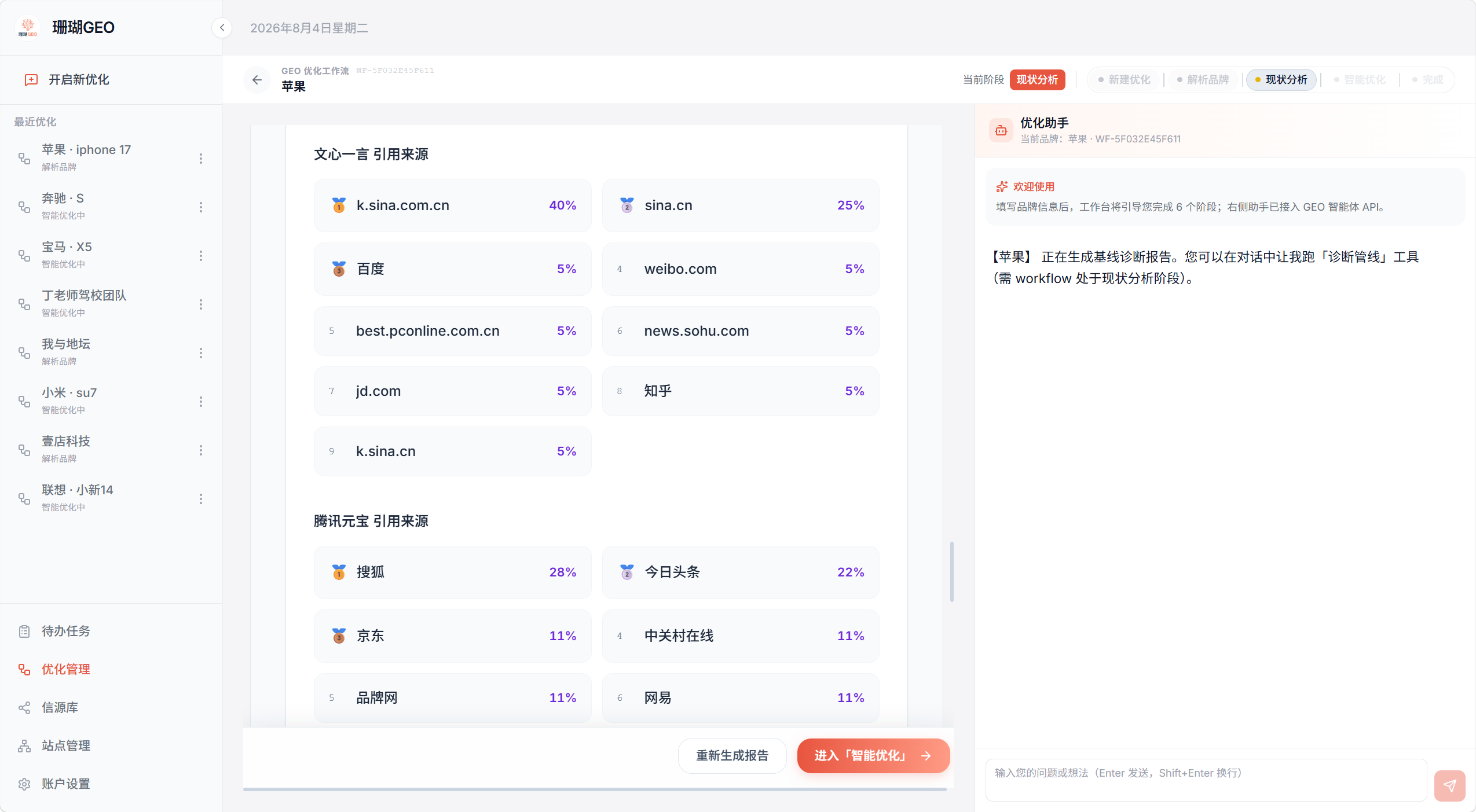The image size is (1476, 812).
Task: Select the 智能优化 stage step
Action: pyautogui.click(x=1360, y=80)
